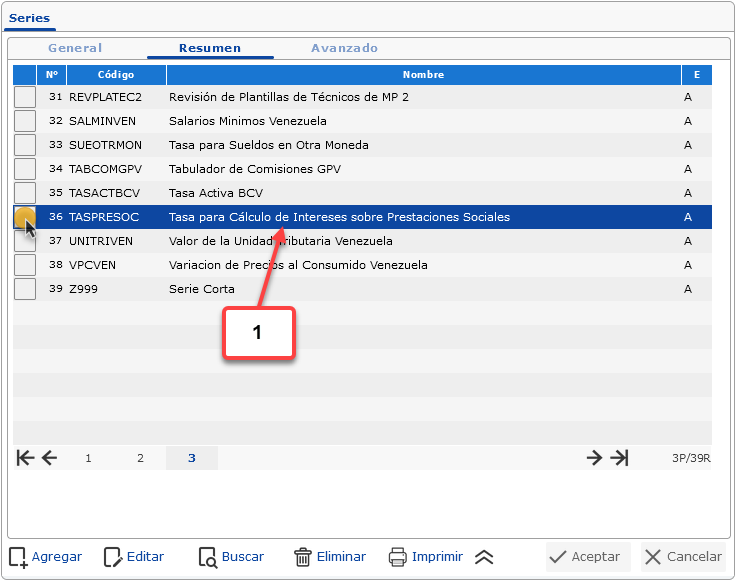Go to first page arrow

coord(25,458)
